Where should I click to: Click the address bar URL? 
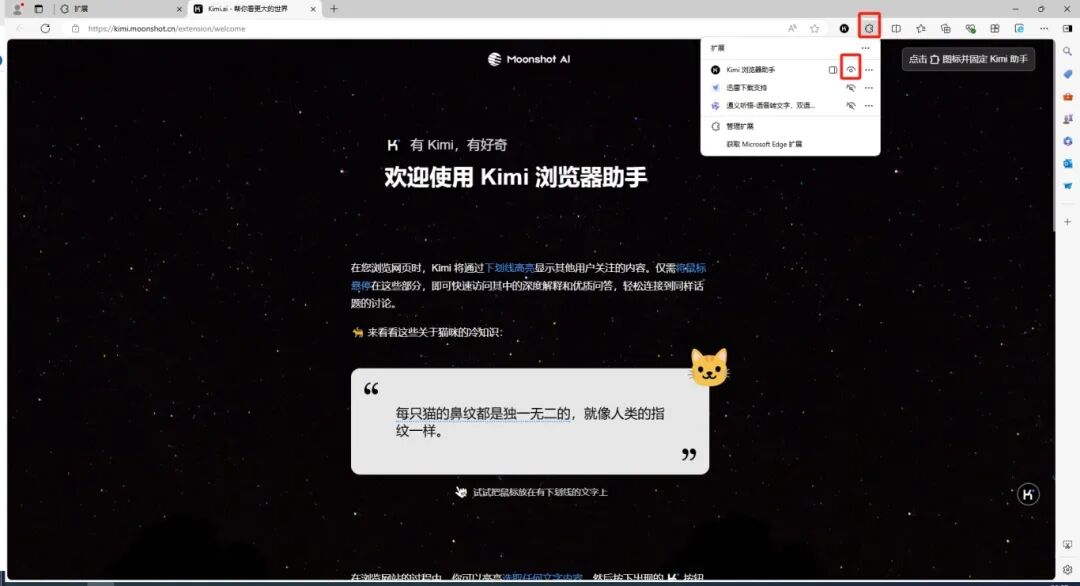(167, 29)
